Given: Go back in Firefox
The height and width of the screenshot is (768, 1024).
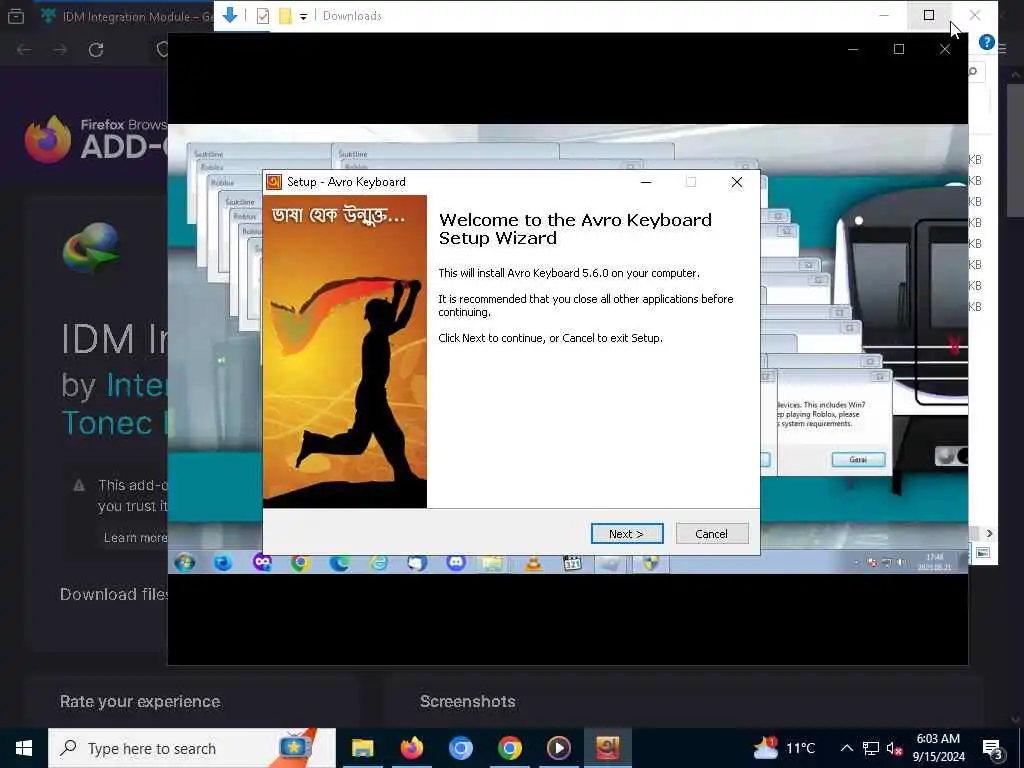Looking at the screenshot, I should (x=24, y=50).
